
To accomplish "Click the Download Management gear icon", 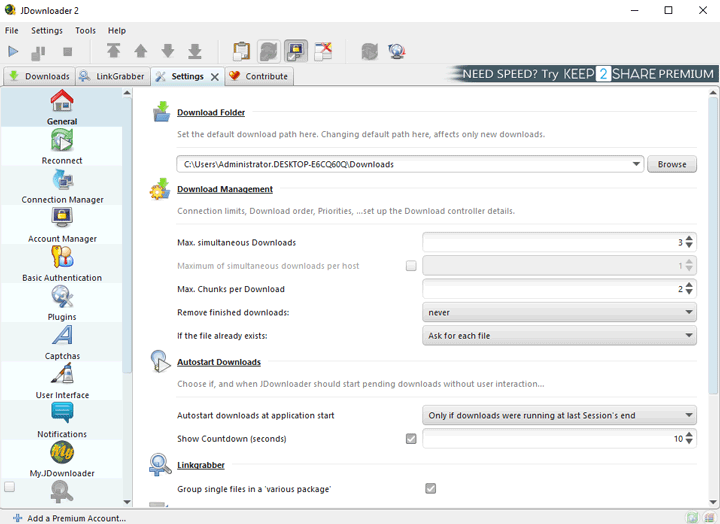I will coord(160,189).
